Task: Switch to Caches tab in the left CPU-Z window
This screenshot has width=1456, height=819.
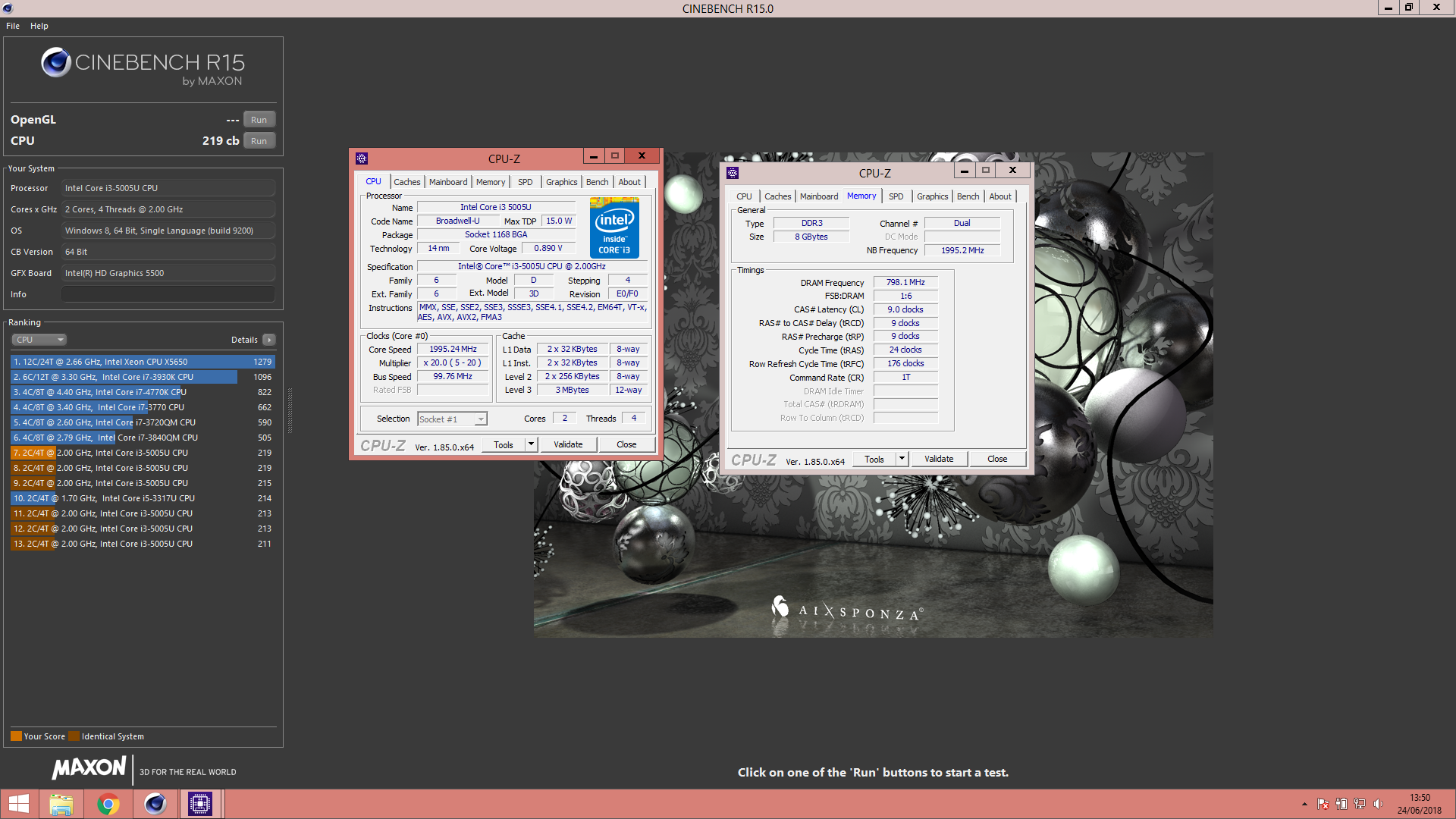Action: click(x=407, y=182)
